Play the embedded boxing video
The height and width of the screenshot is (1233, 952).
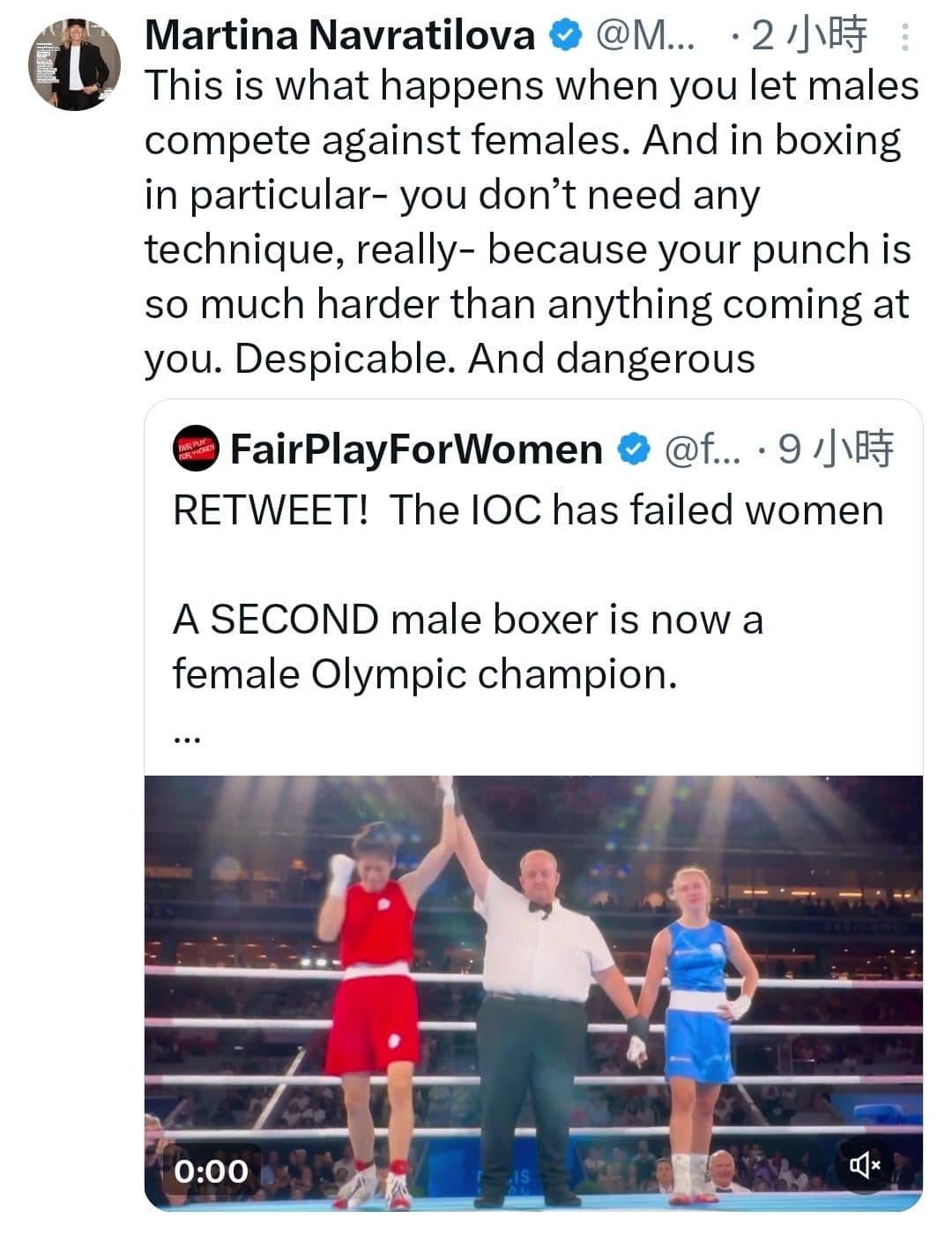point(533,992)
